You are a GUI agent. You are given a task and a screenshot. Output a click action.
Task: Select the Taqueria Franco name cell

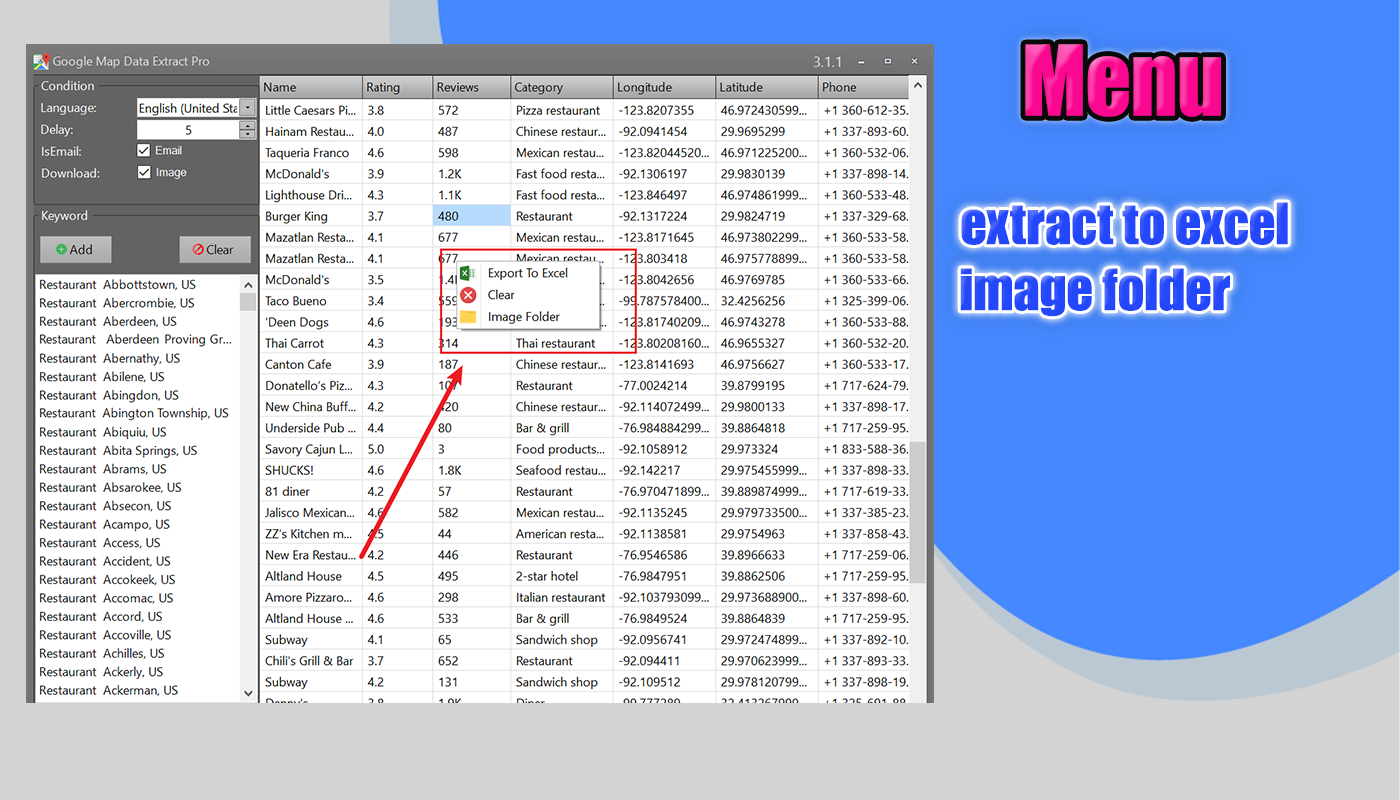(x=311, y=153)
